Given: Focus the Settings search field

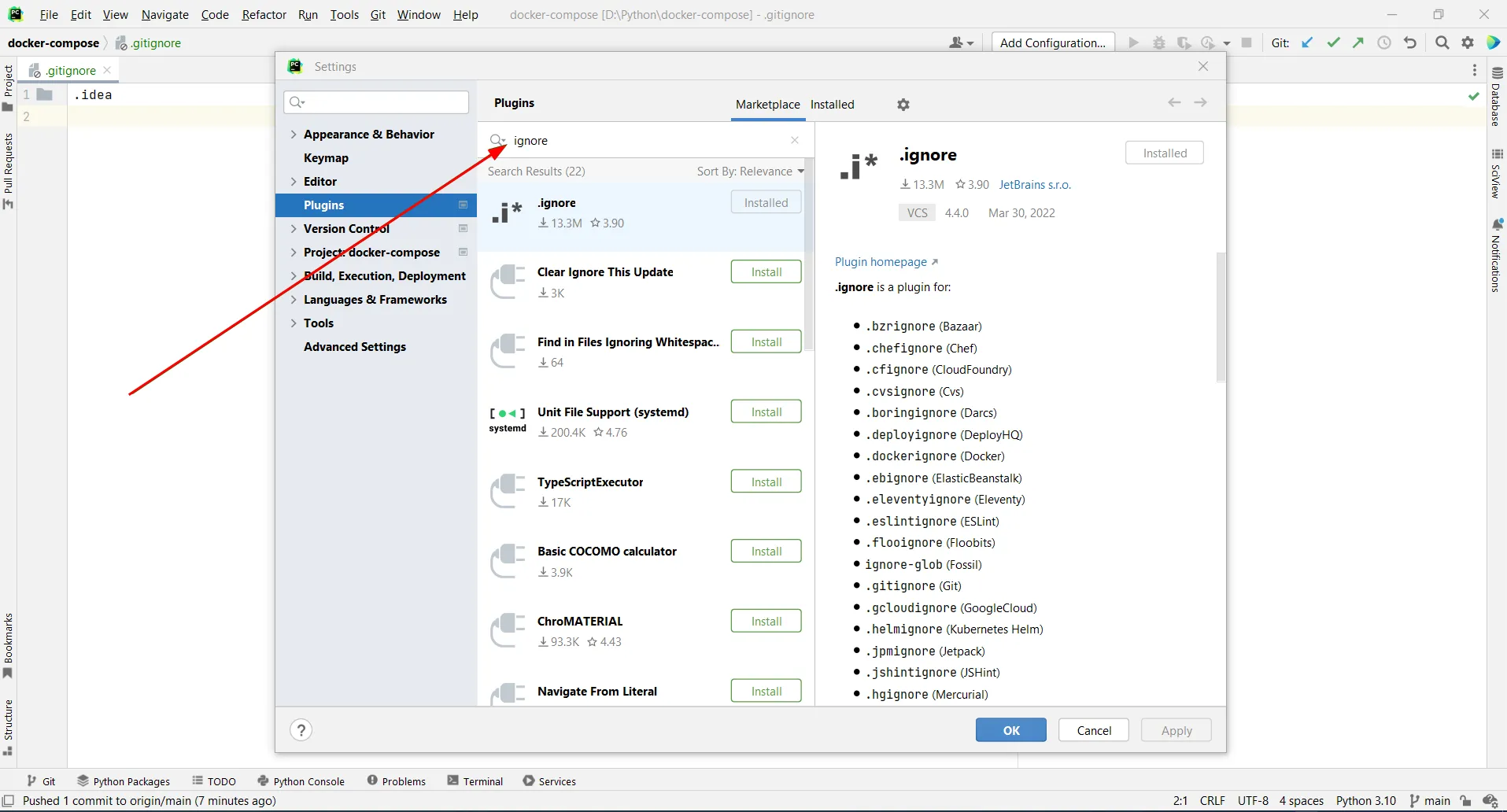Looking at the screenshot, I should click(x=376, y=102).
